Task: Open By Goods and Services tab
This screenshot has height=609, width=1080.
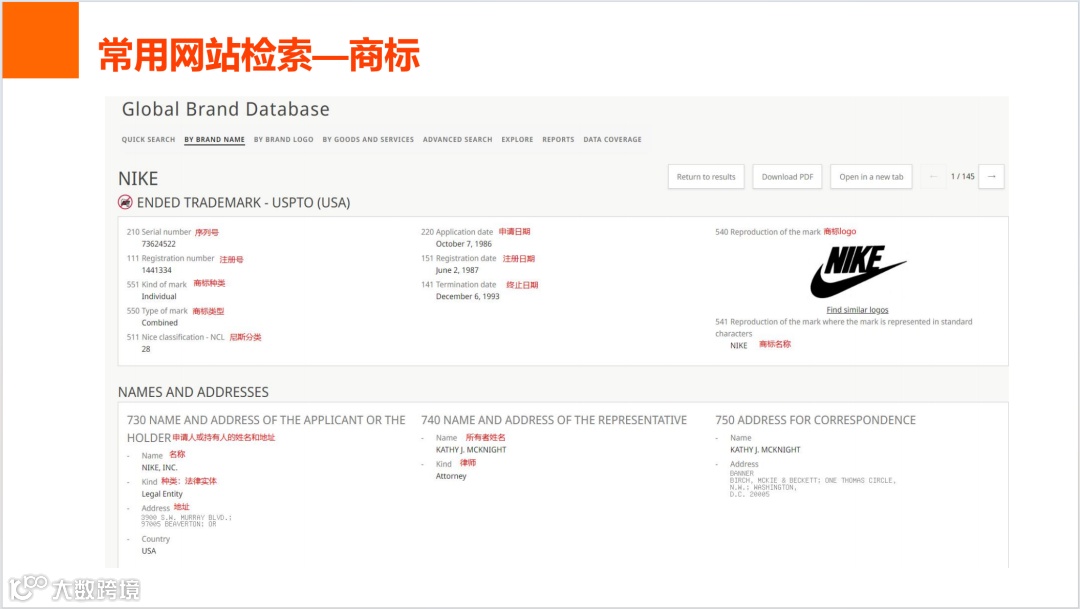Action: [368, 139]
